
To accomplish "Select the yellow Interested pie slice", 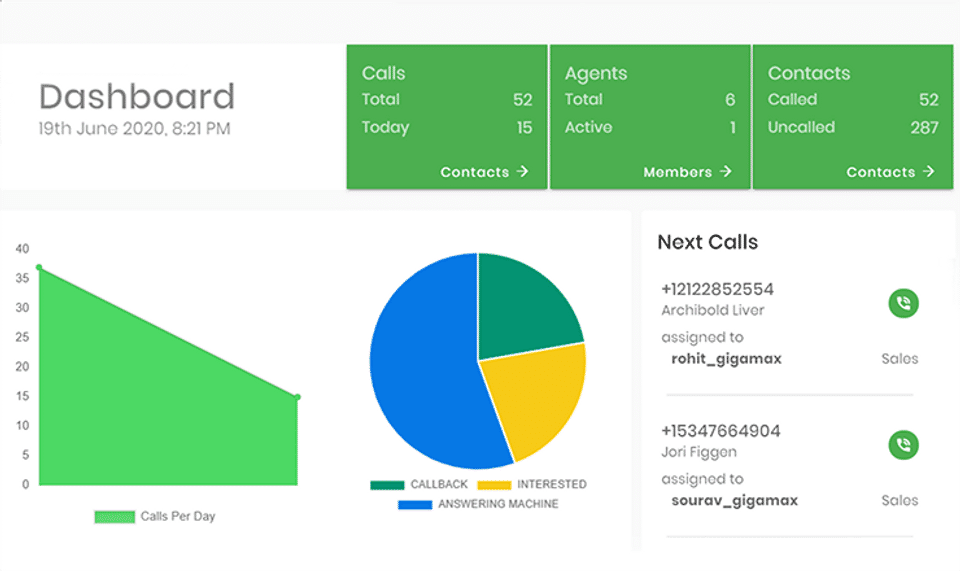I will (x=536, y=398).
